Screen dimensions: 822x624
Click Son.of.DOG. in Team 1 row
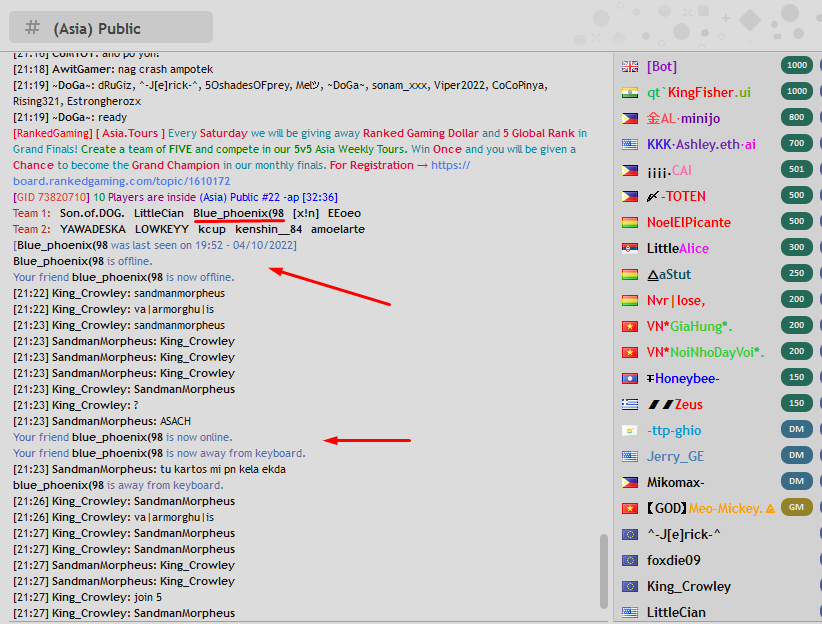(92, 213)
